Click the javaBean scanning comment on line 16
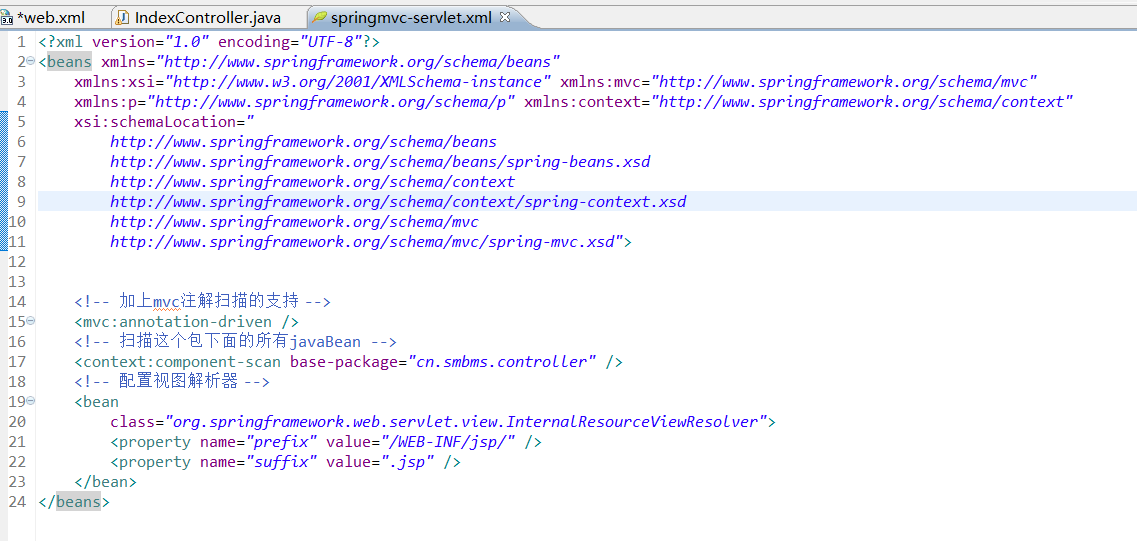This screenshot has height=541, width=1137. coord(235,341)
